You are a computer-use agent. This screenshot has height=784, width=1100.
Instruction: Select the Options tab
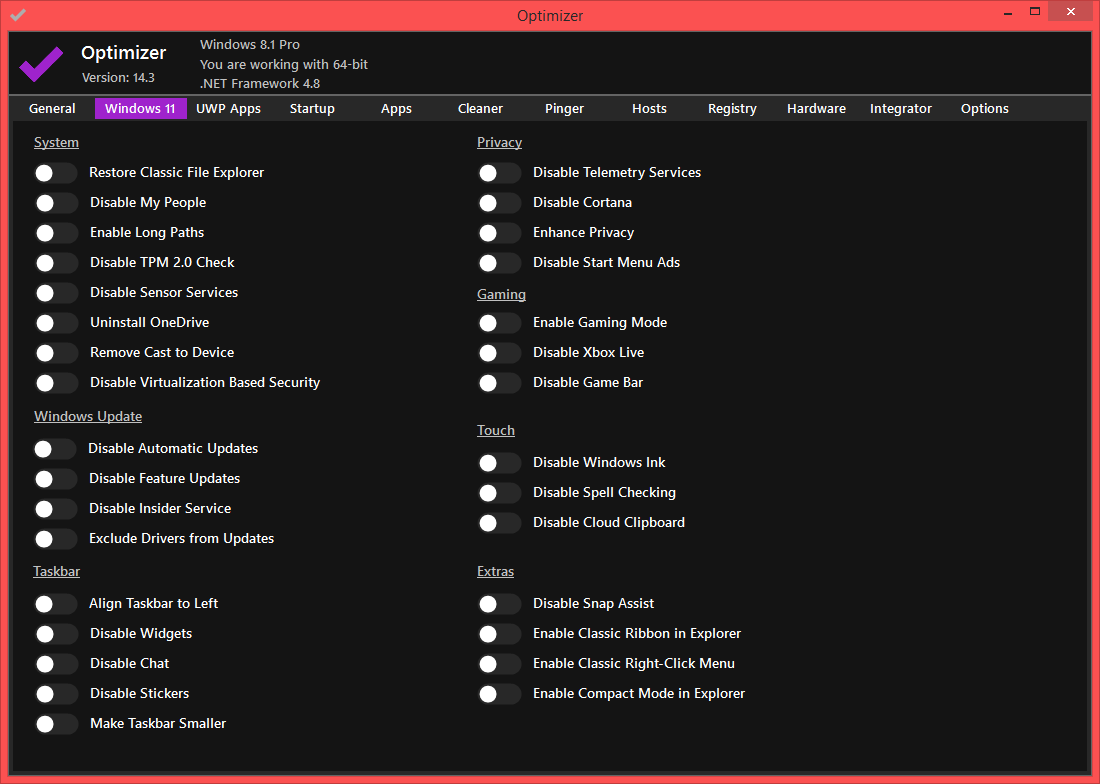point(984,109)
